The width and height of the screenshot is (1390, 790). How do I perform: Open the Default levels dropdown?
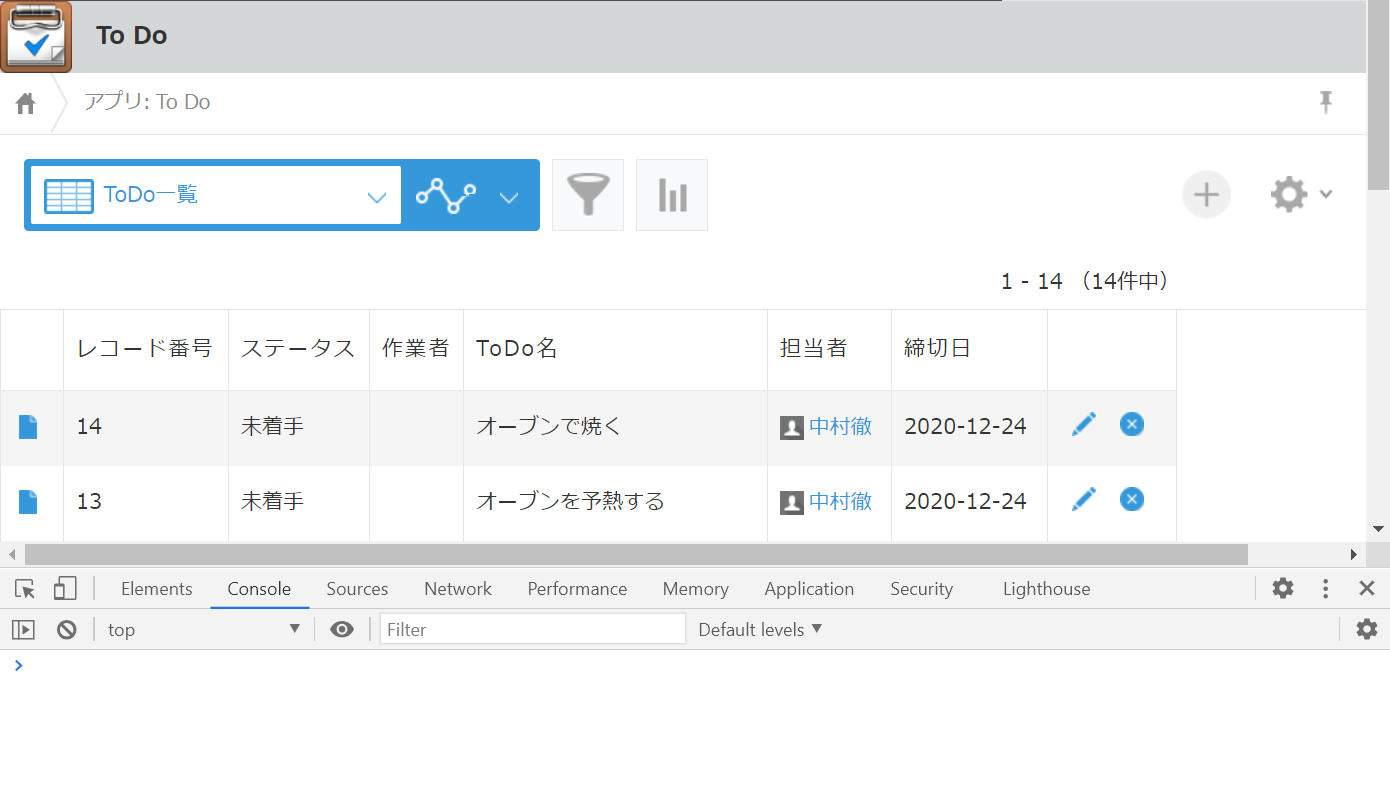pyautogui.click(x=760, y=630)
